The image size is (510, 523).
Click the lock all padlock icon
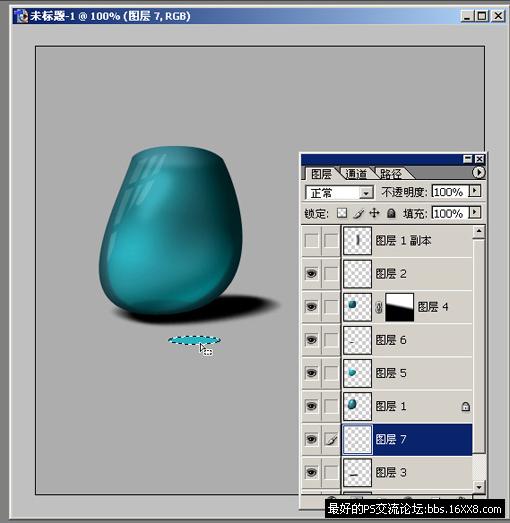pyautogui.click(x=391, y=213)
